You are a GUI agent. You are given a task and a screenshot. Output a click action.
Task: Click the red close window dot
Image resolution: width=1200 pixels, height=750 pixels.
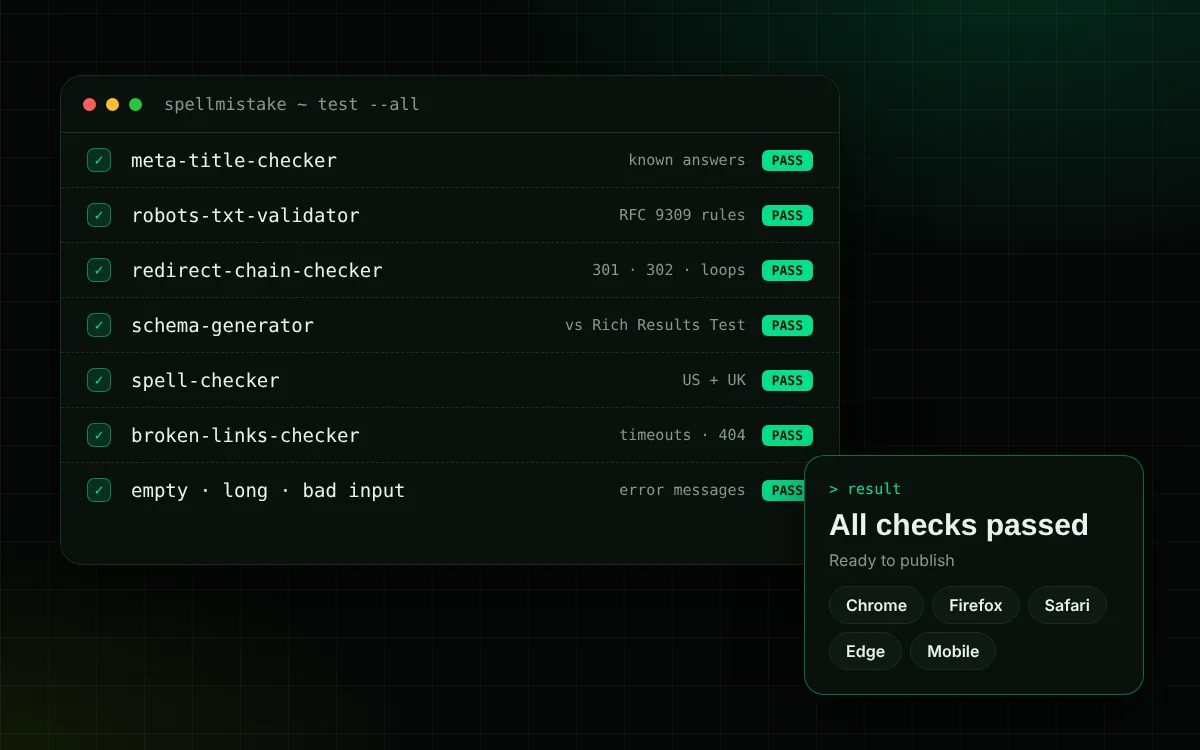pos(90,104)
